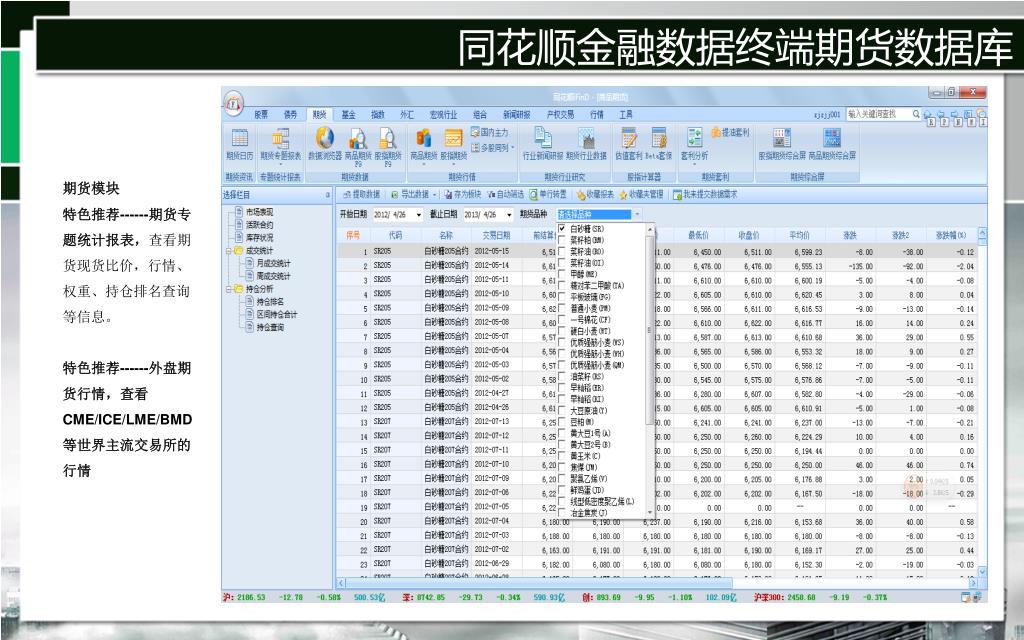Click the 提油套利 ribbon item

[x=730, y=133]
